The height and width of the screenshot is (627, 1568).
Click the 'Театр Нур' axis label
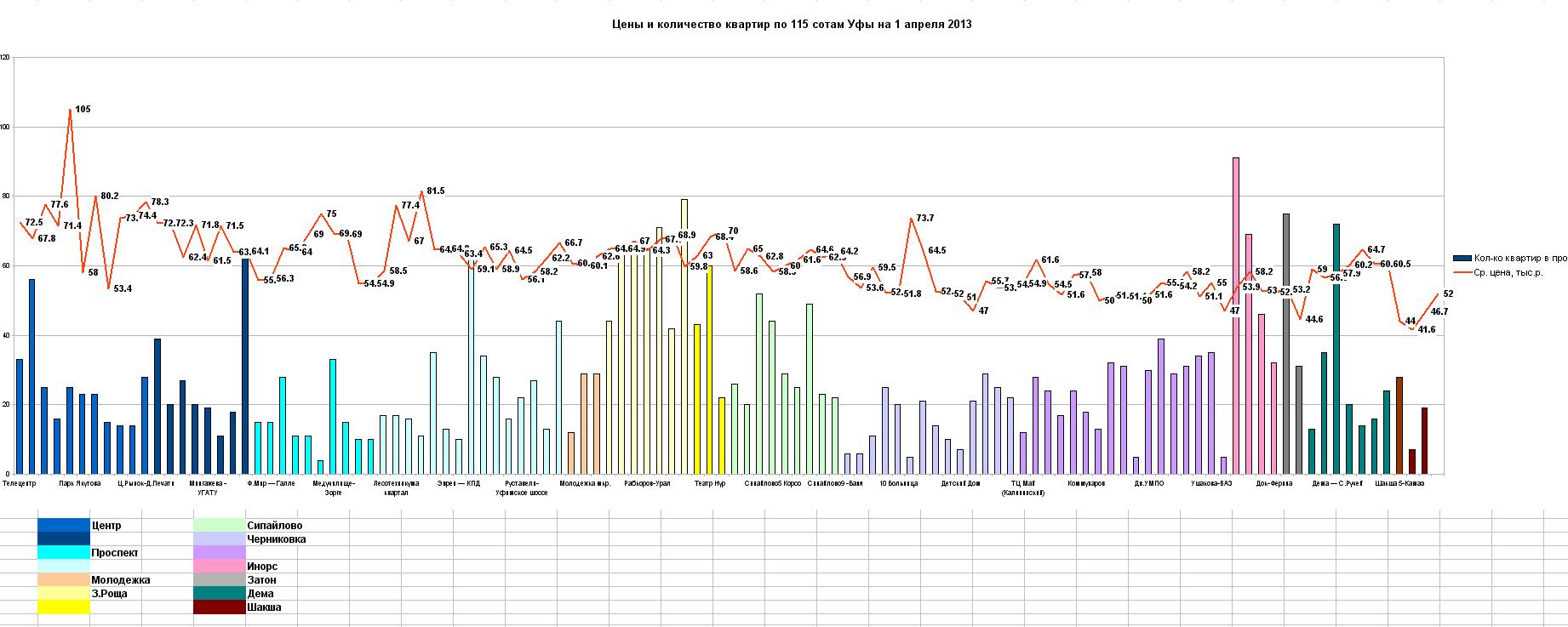point(710,483)
